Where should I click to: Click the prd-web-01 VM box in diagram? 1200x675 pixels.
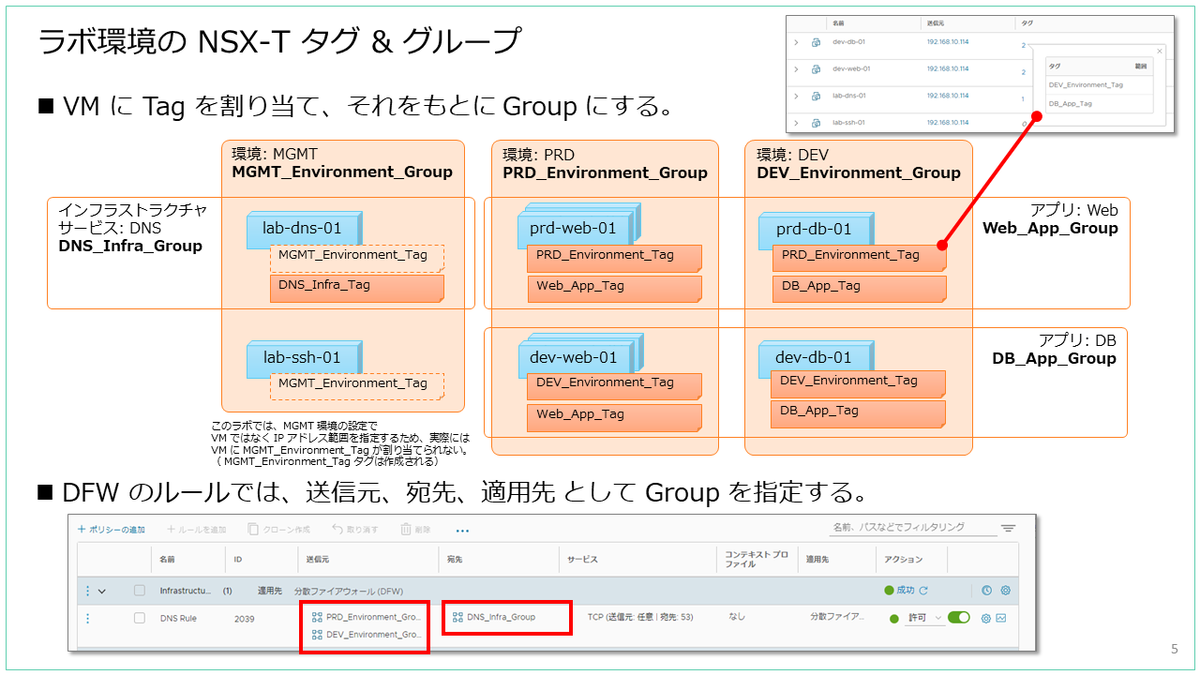coord(579,227)
